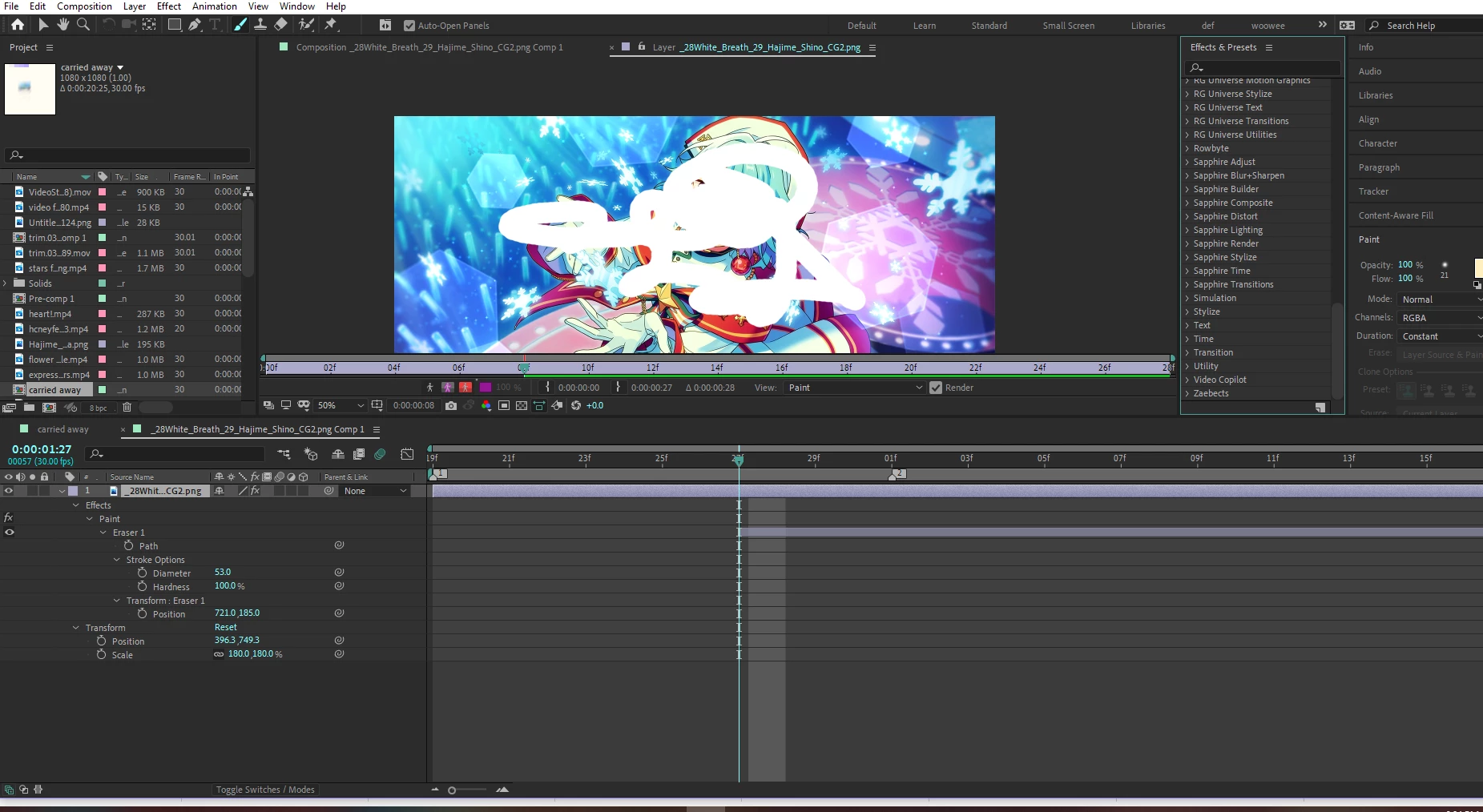Click the Effects & Presets search field
Screen dimensions: 1483x812
coord(1263,67)
